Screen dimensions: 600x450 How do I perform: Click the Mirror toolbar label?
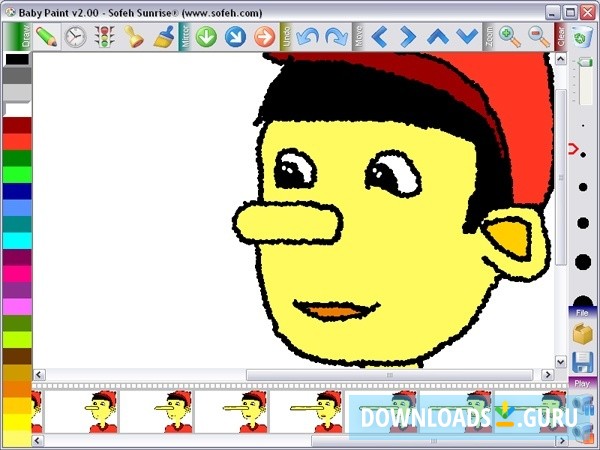185,37
